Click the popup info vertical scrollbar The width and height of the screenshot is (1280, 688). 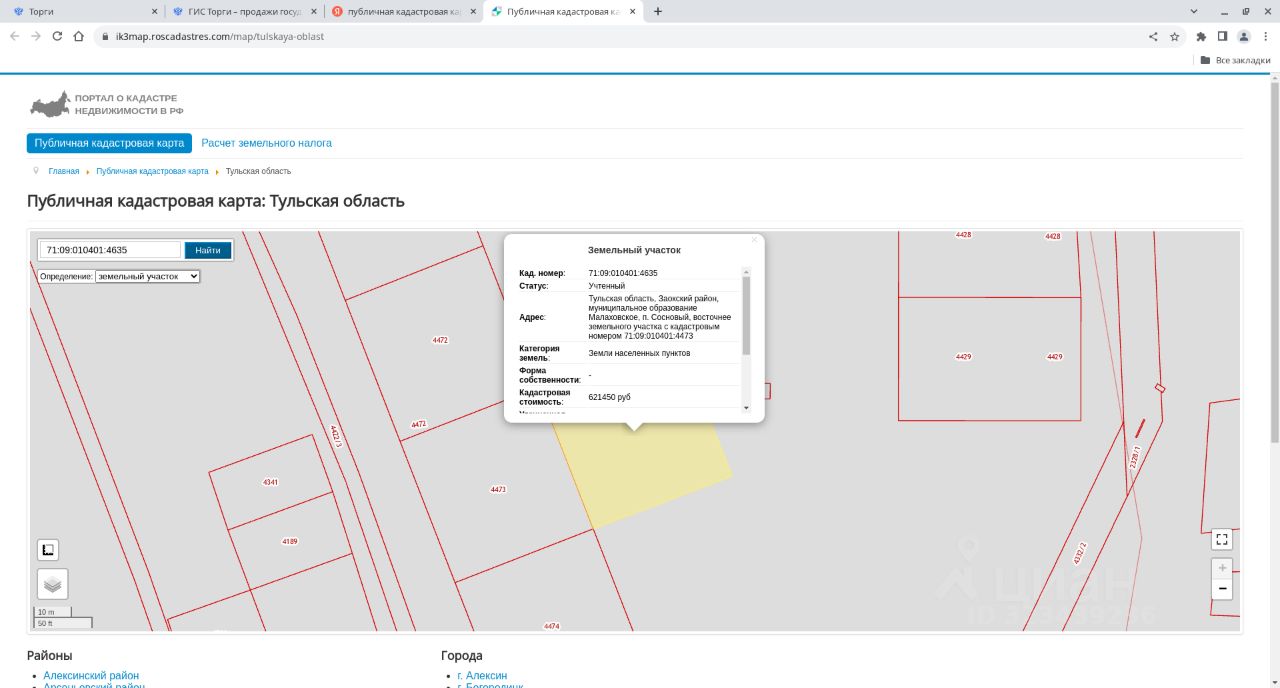[x=746, y=316]
